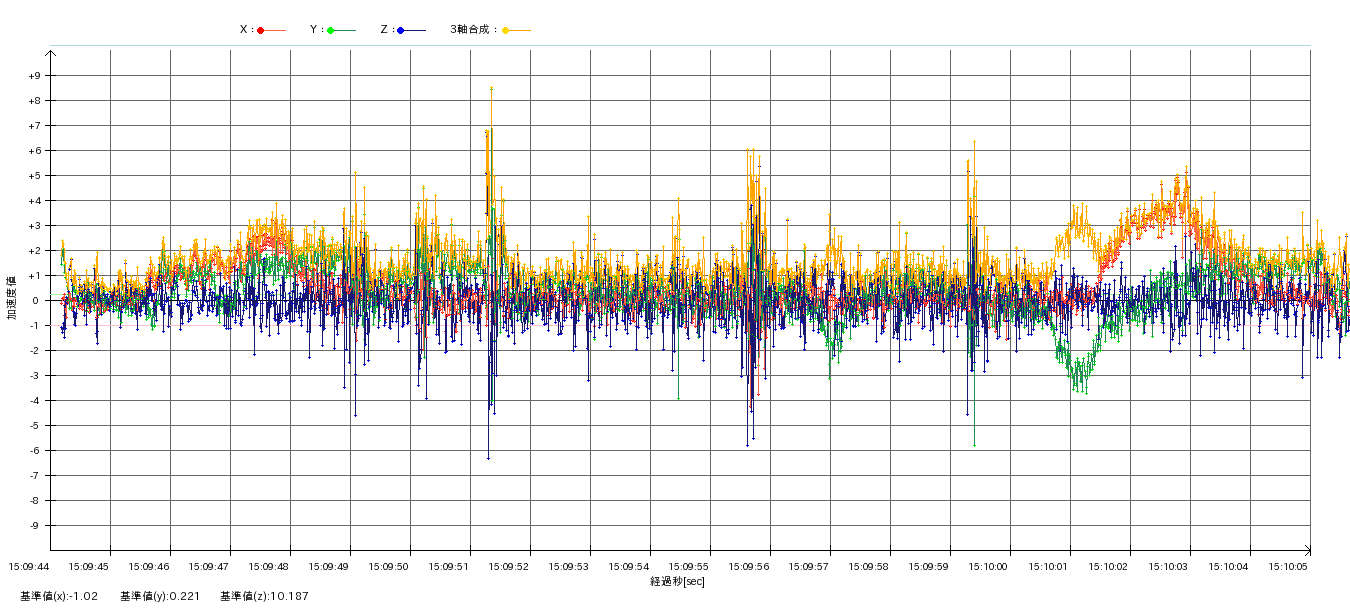Viewport: 1350px width, 610px height.
Task: Click the 15:09:56 time axis label
Action: pyautogui.click(x=749, y=567)
